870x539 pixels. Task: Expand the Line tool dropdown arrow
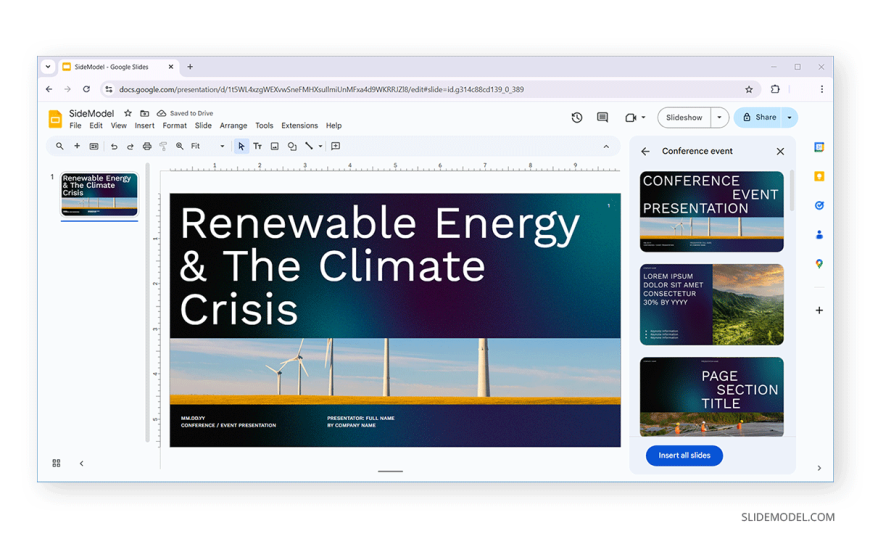coord(320,147)
